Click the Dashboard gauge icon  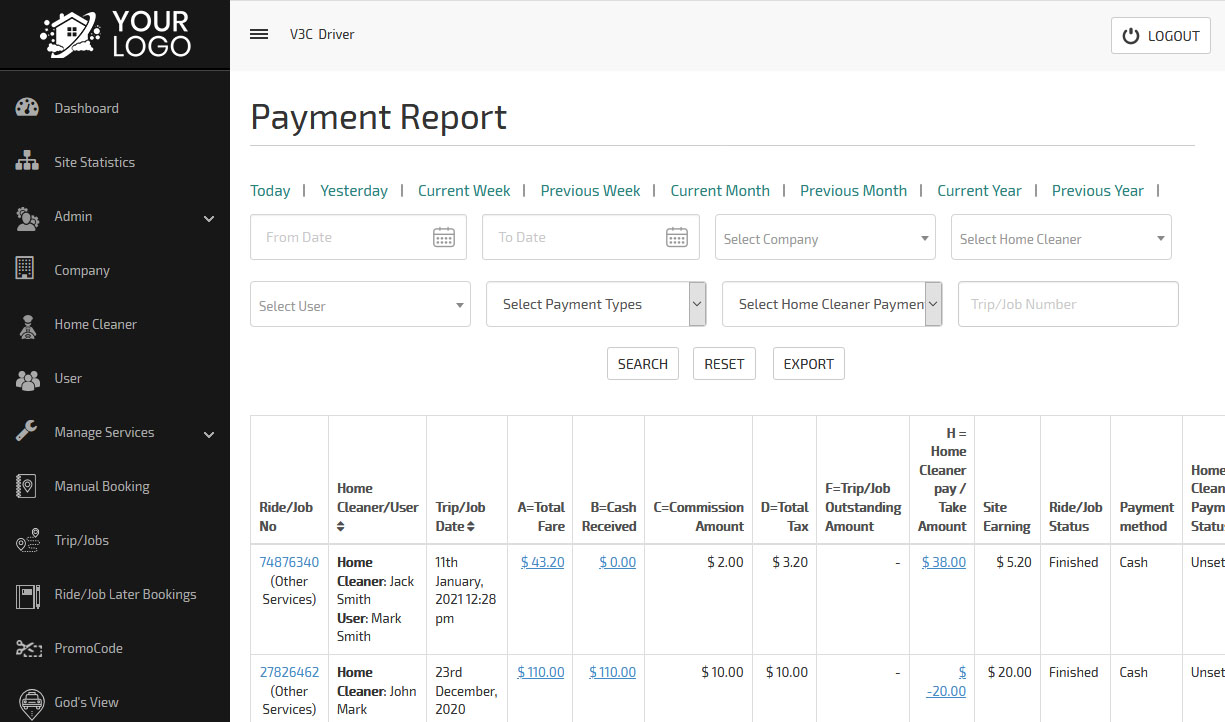27,108
